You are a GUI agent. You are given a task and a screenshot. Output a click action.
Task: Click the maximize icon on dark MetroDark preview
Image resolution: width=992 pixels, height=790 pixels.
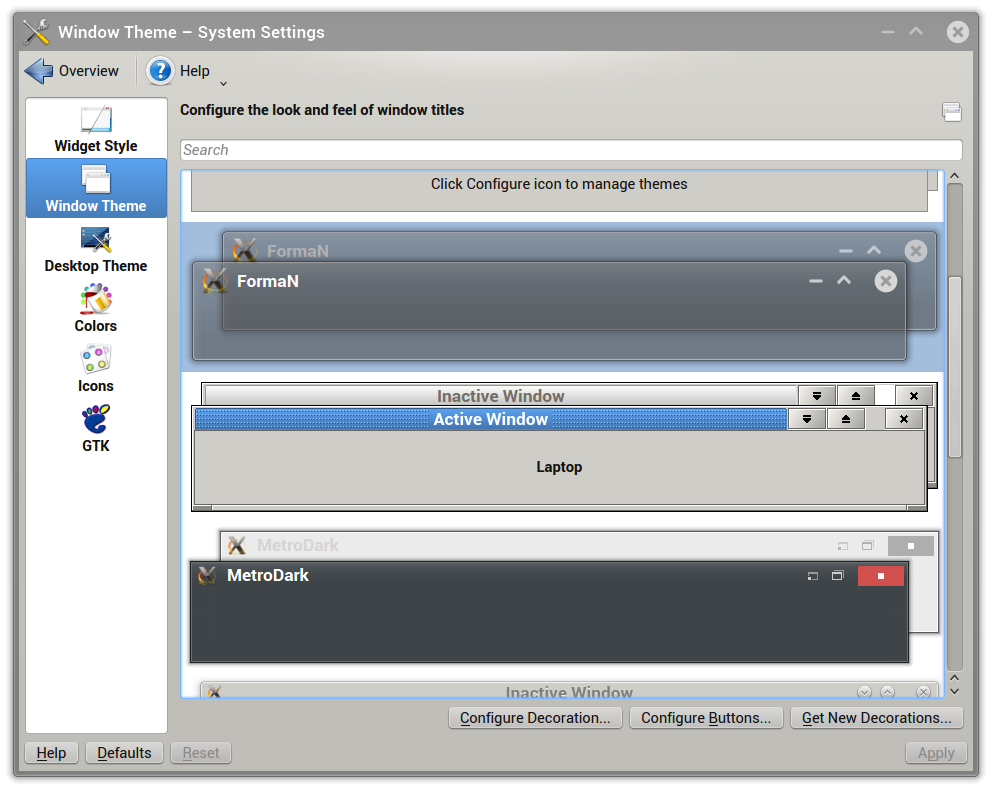[x=838, y=576]
